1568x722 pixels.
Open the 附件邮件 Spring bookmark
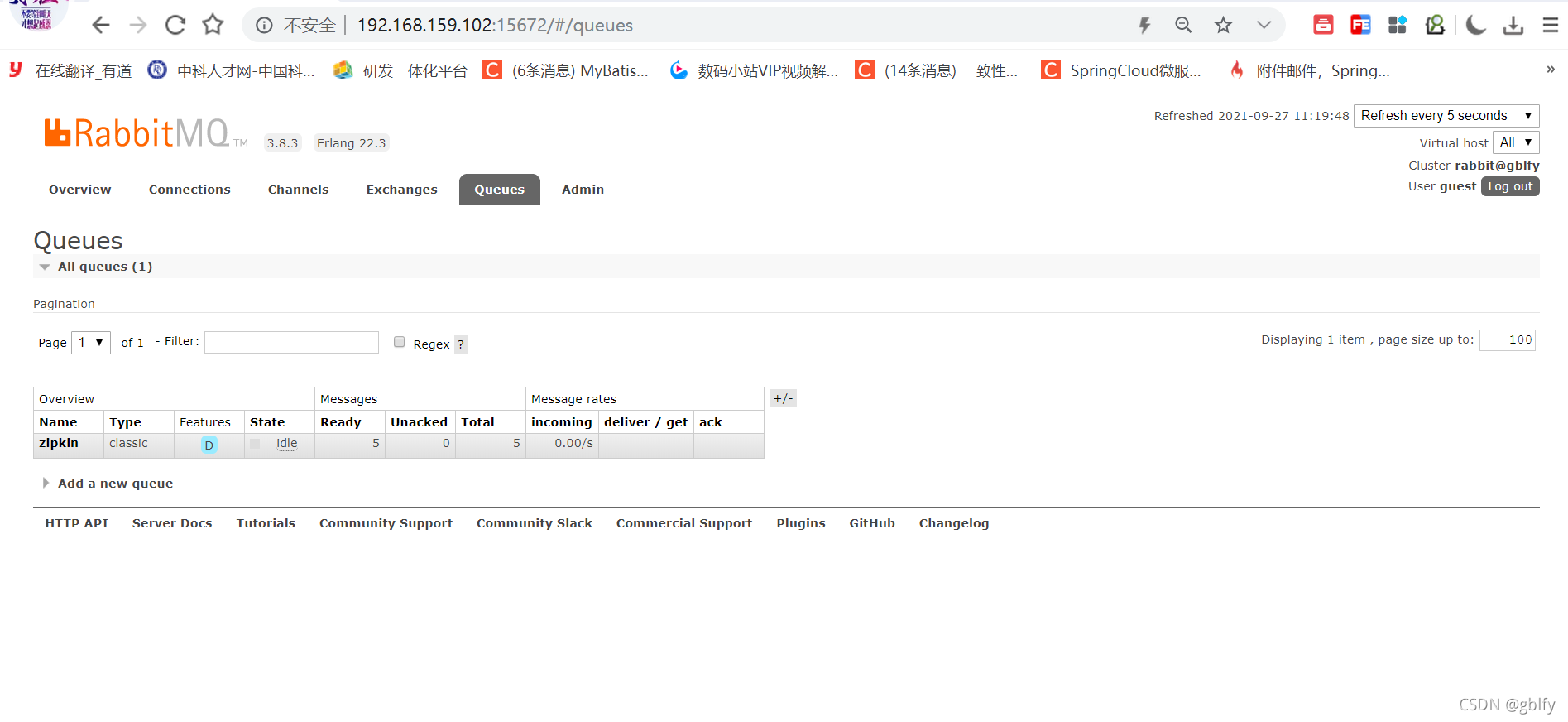point(1309,71)
